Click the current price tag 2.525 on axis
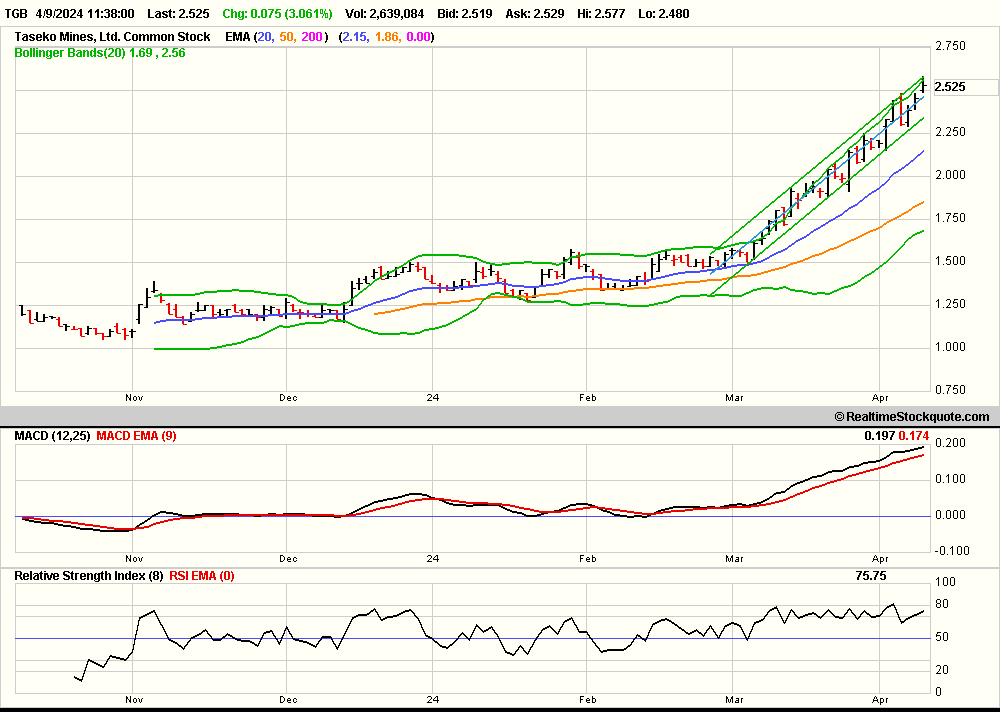Screen dimensions: 1000x712 [x=949, y=87]
